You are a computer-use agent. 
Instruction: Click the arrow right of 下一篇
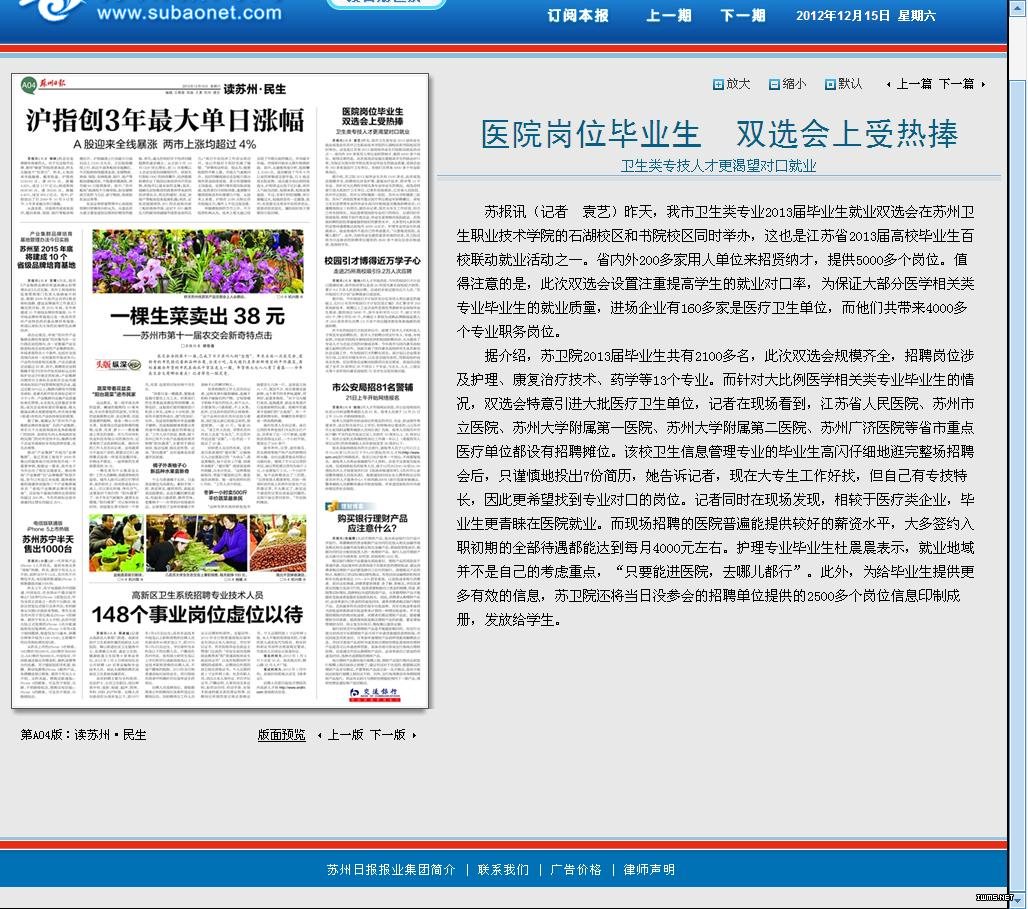tap(983, 85)
